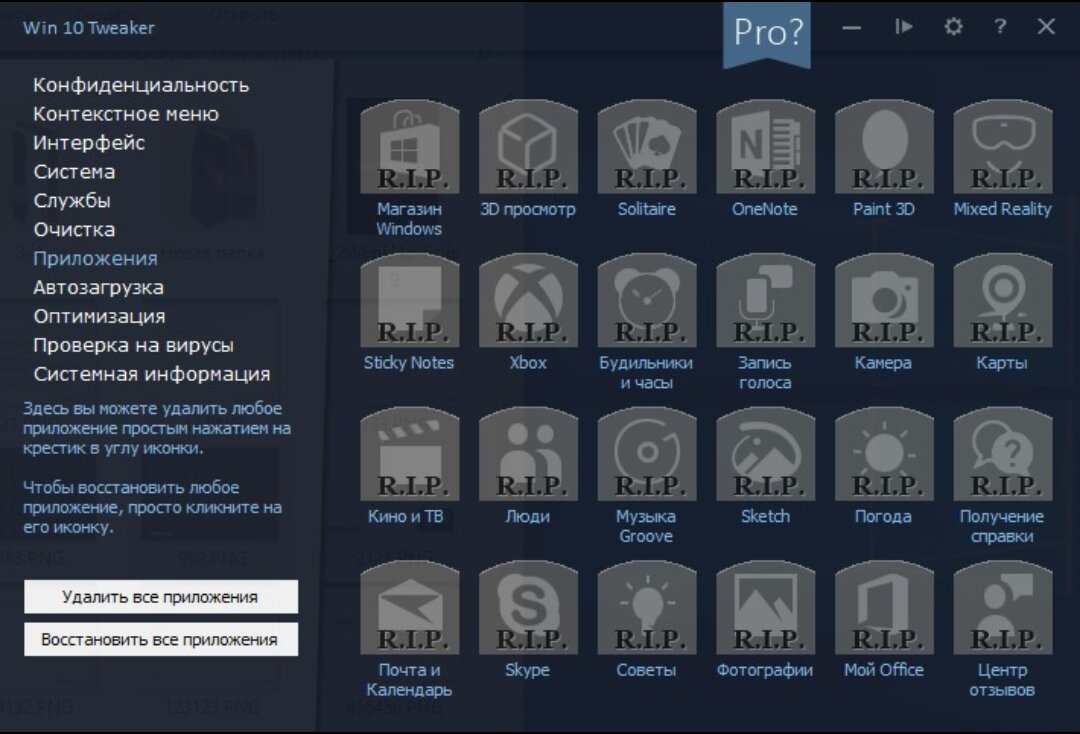Open the Автозагрузка section
Image resolution: width=1080 pixels, height=734 pixels.
(x=98, y=287)
